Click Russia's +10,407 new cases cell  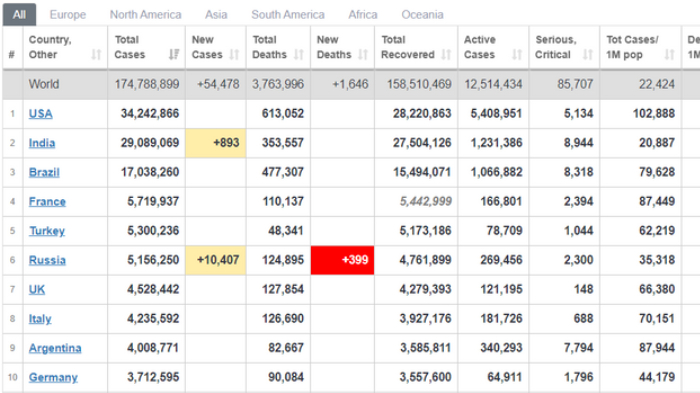pyautogui.click(x=216, y=260)
